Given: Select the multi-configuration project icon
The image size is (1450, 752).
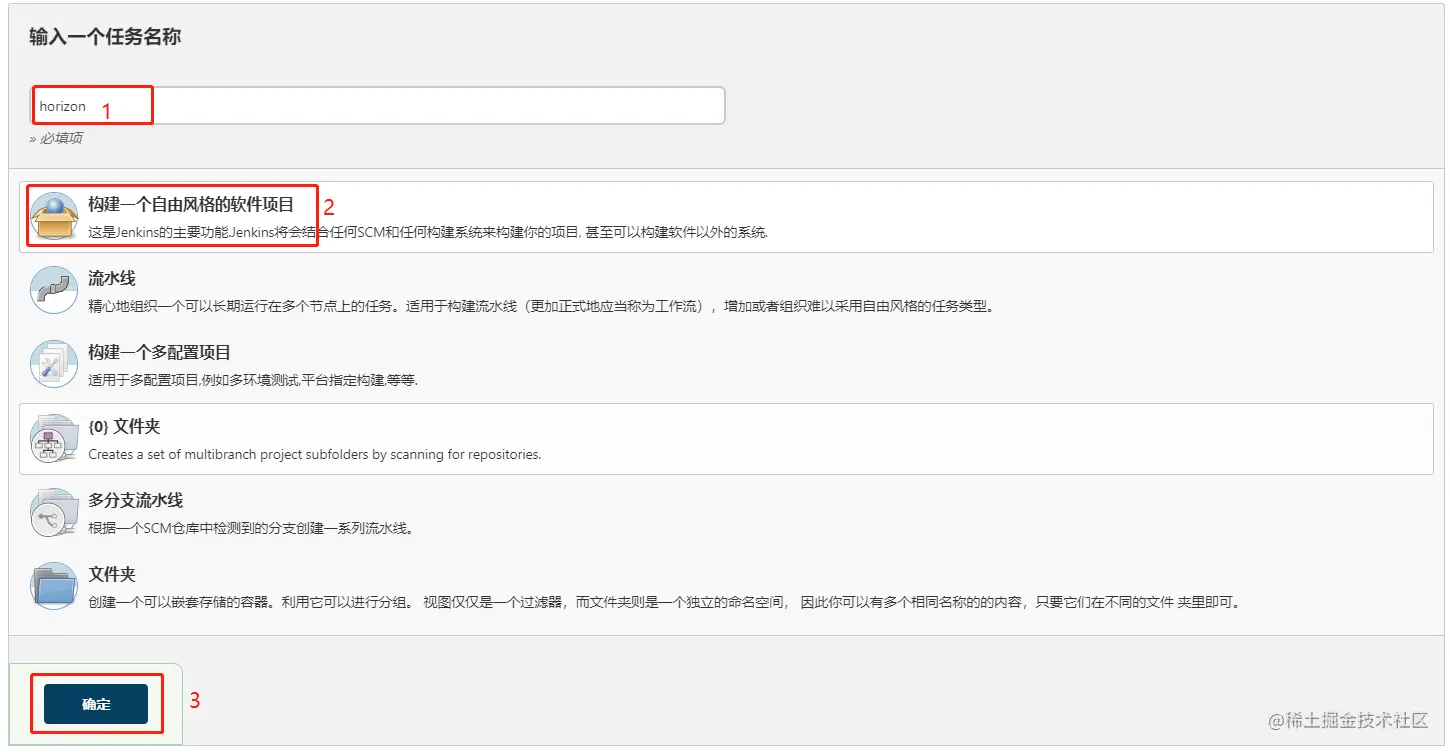Looking at the screenshot, I should click(x=54, y=364).
